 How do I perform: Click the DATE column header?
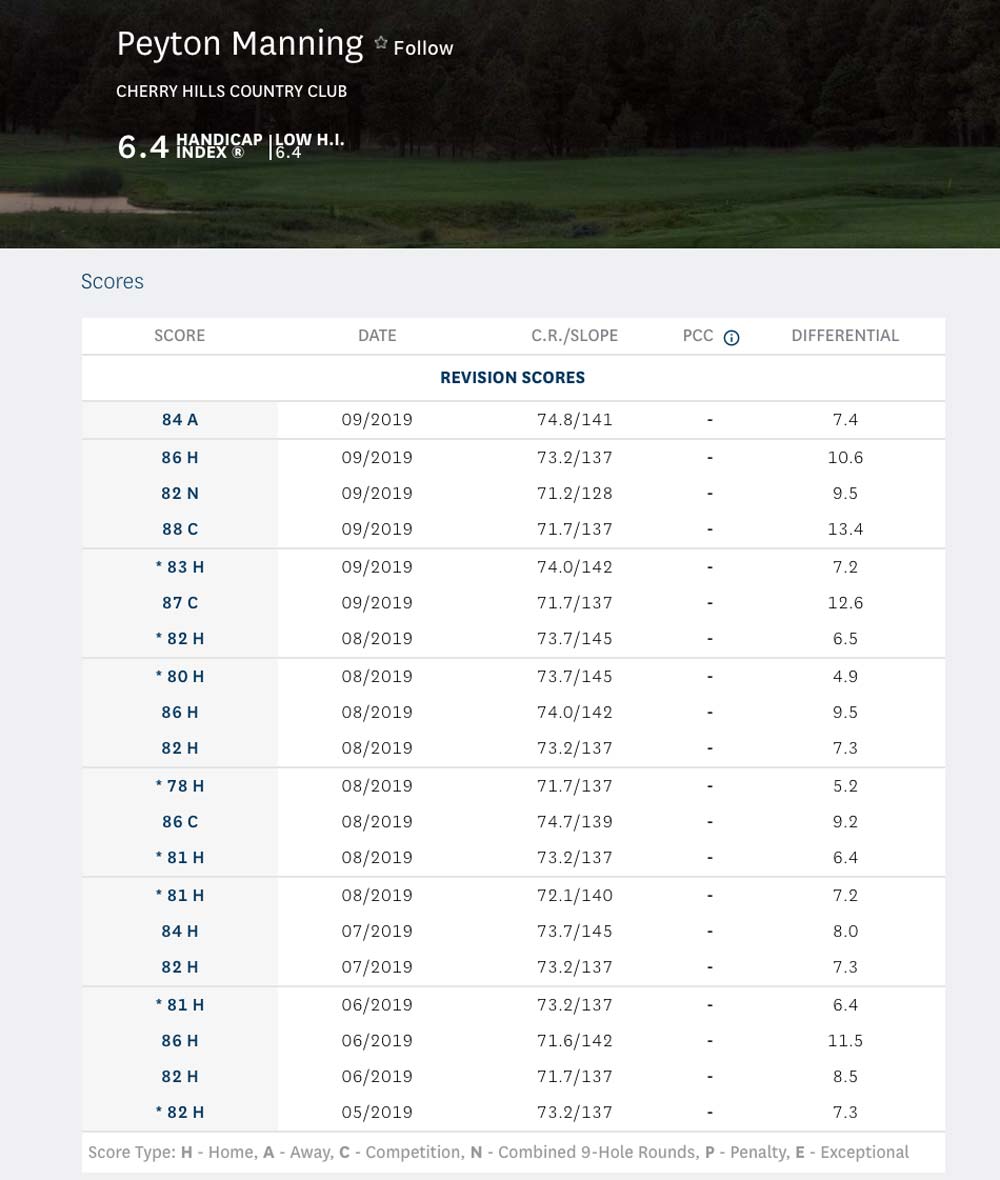click(377, 336)
